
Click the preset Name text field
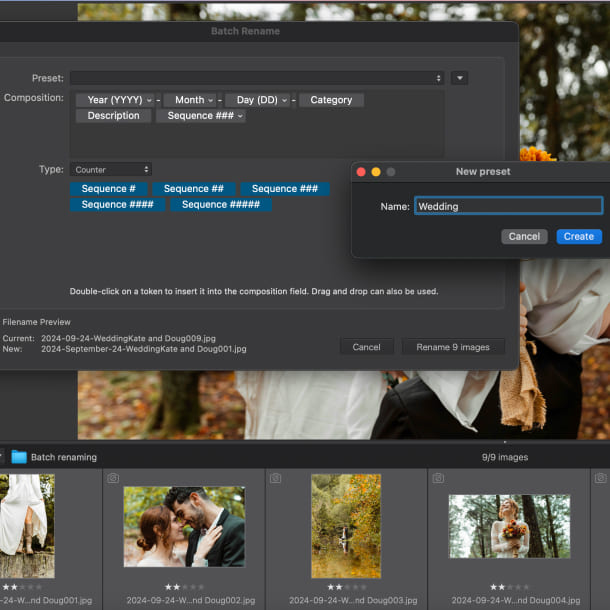pos(508,206)
